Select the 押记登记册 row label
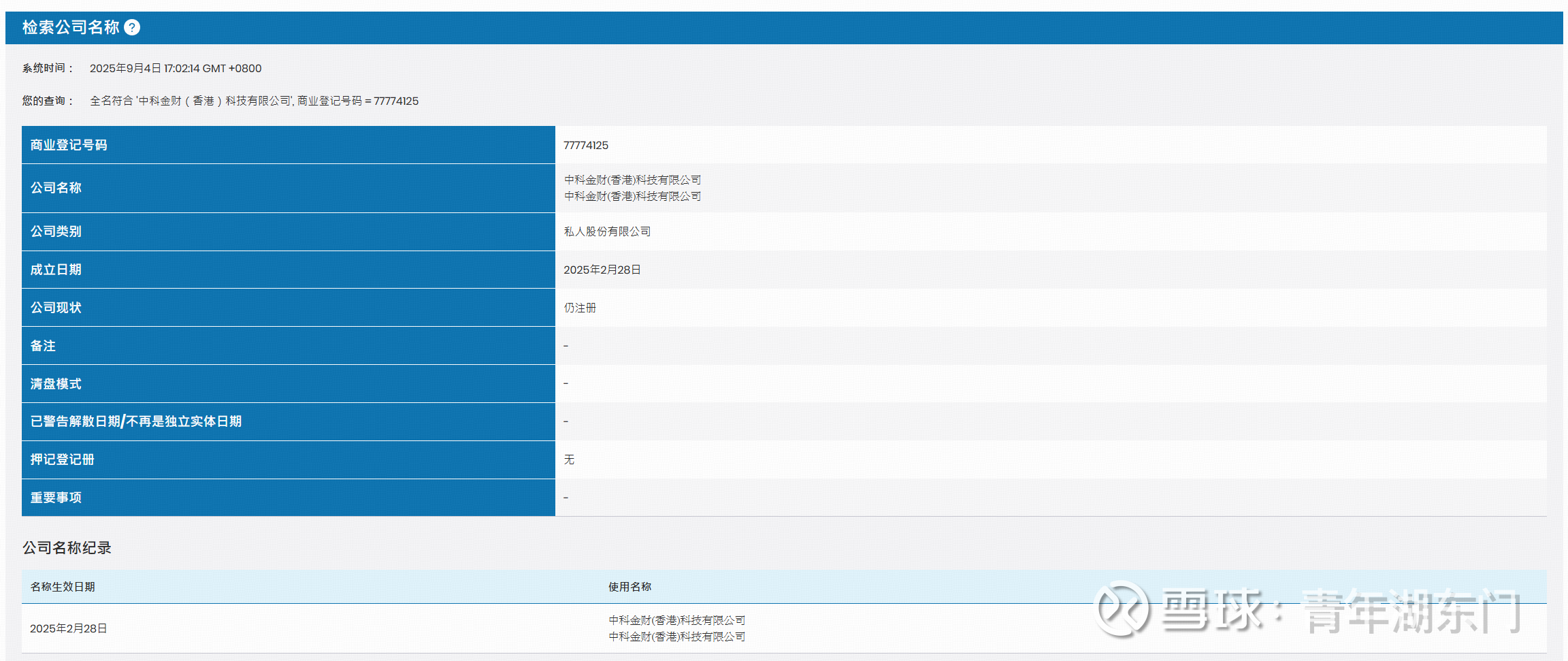 pos(62,460)
